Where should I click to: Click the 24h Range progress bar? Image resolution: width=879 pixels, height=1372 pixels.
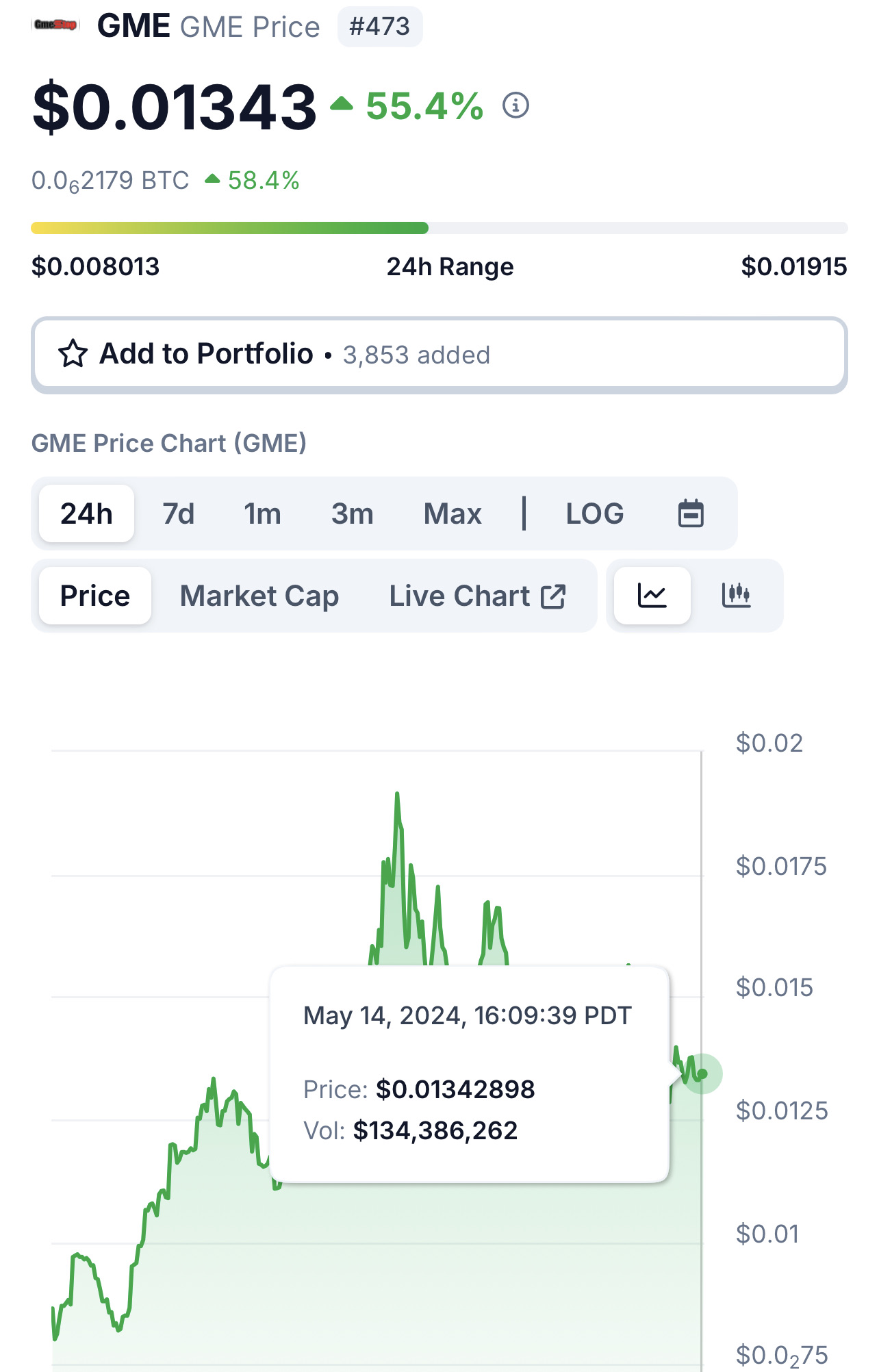pyautogui.click(x=439, y=228)
